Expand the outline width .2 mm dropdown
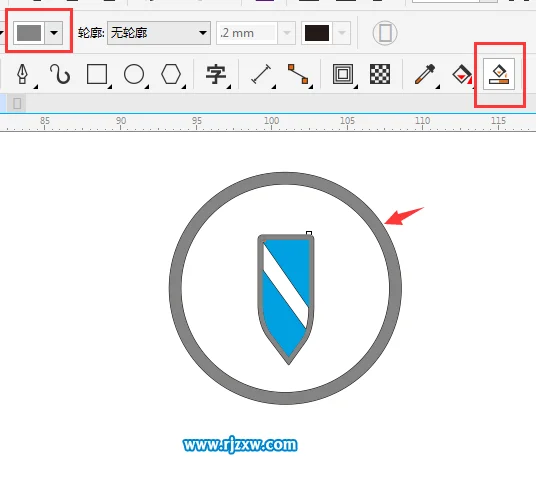Screen dimensions: 536x490 [x=287, y=33]
